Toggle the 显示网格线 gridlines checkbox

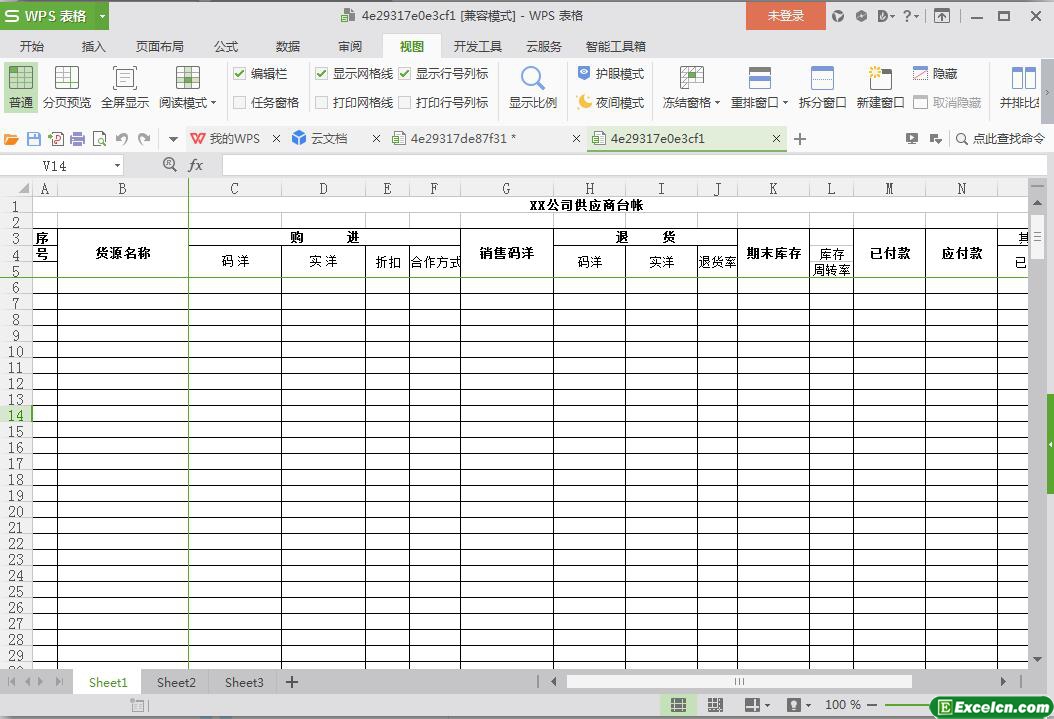point(322,74)
